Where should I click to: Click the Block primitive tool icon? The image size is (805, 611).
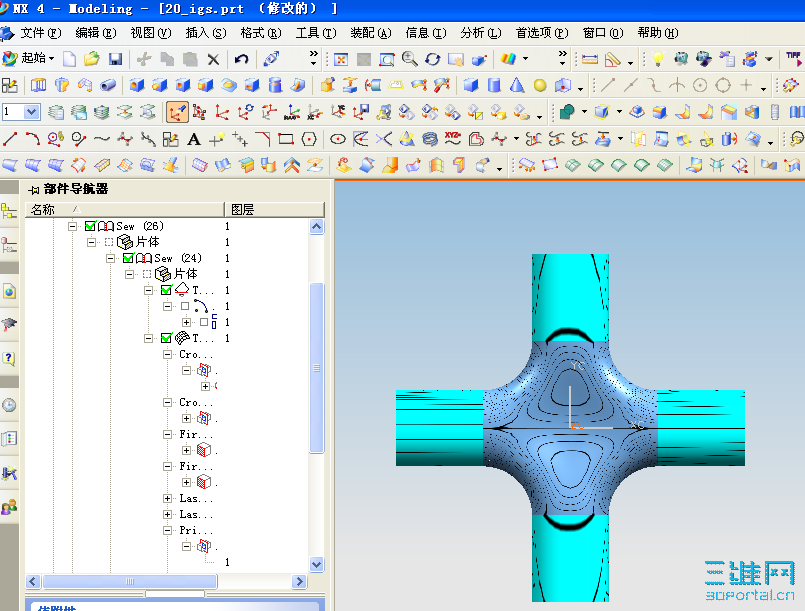pyautogui.click(x=471, y=85)
